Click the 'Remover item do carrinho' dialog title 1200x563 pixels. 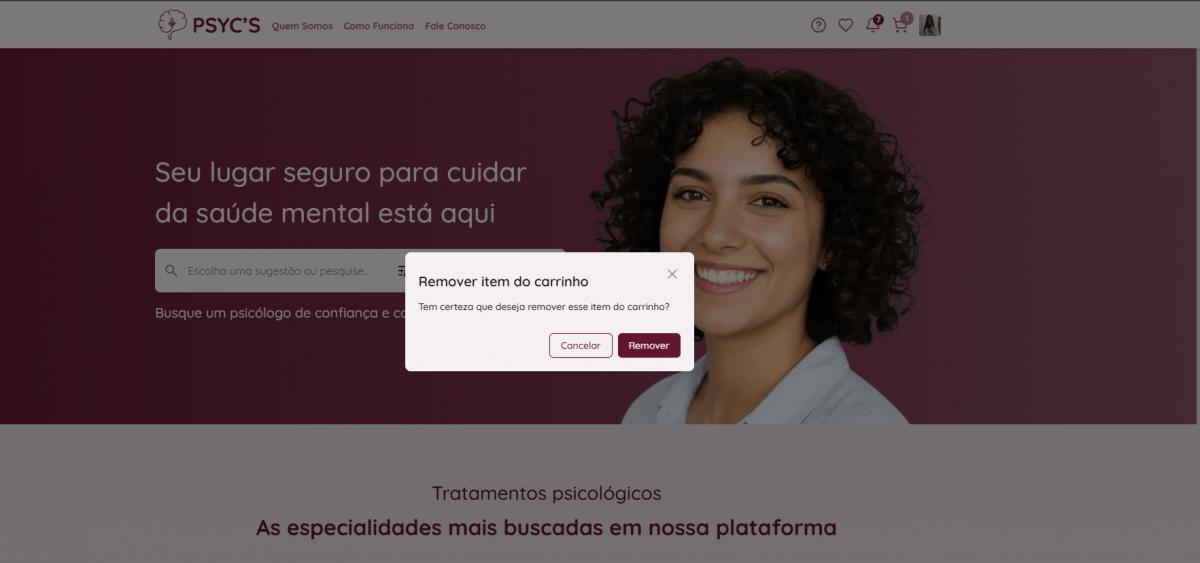click(x=503, y=282)
